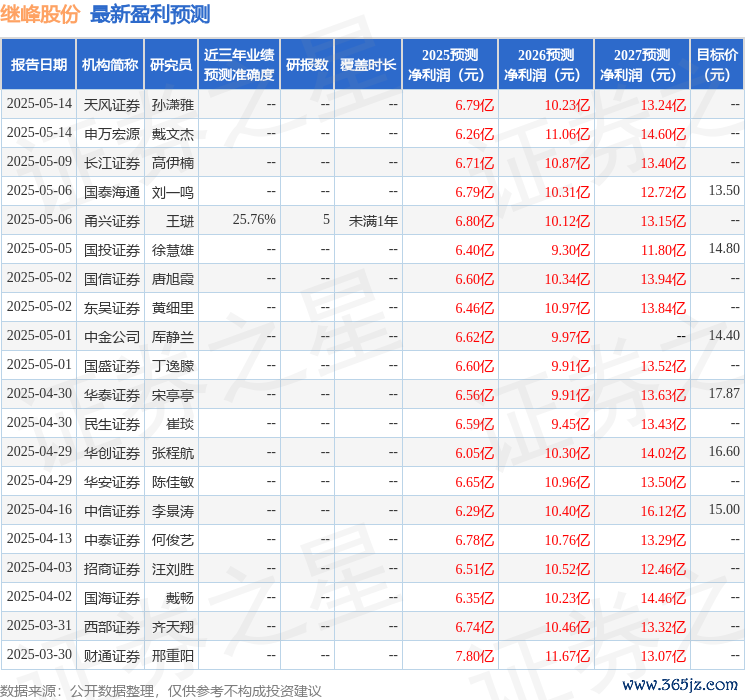
Task: Select 天风证券 institution cell
Action: click(112, 105)
